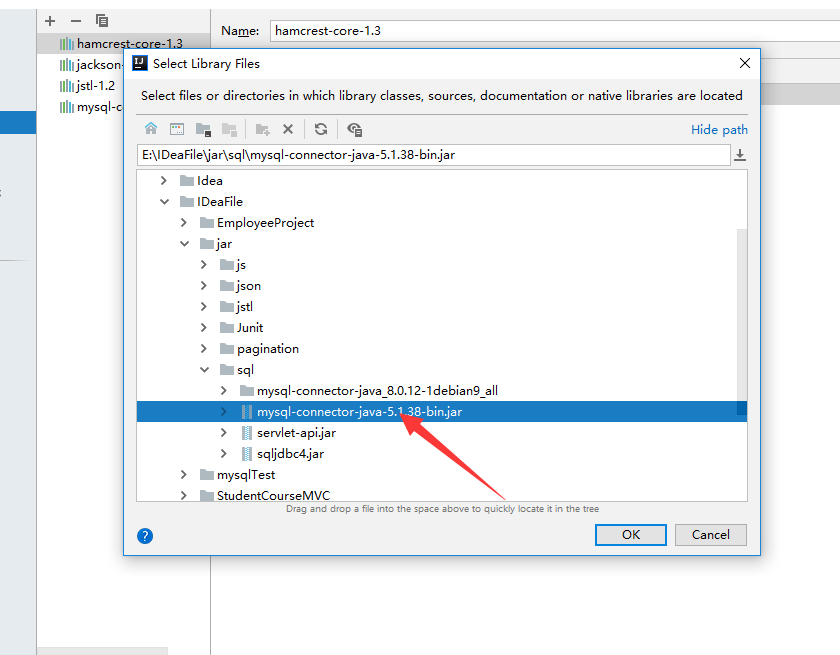Screen dimensions: 840x655
Task: Expand the sqljdbc4.jar node
Action: click(x=223, y=454)
